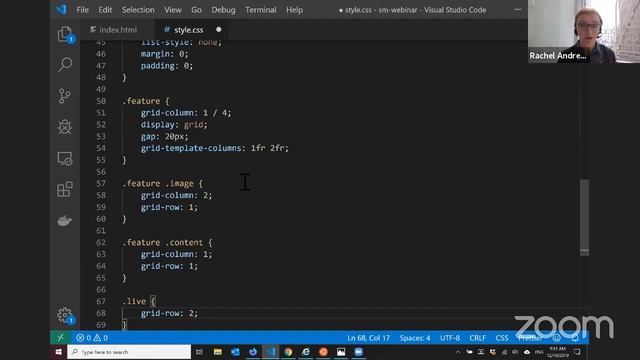Click the '.live {' selector line
This screenshot has height=360, width=640.
139,301
